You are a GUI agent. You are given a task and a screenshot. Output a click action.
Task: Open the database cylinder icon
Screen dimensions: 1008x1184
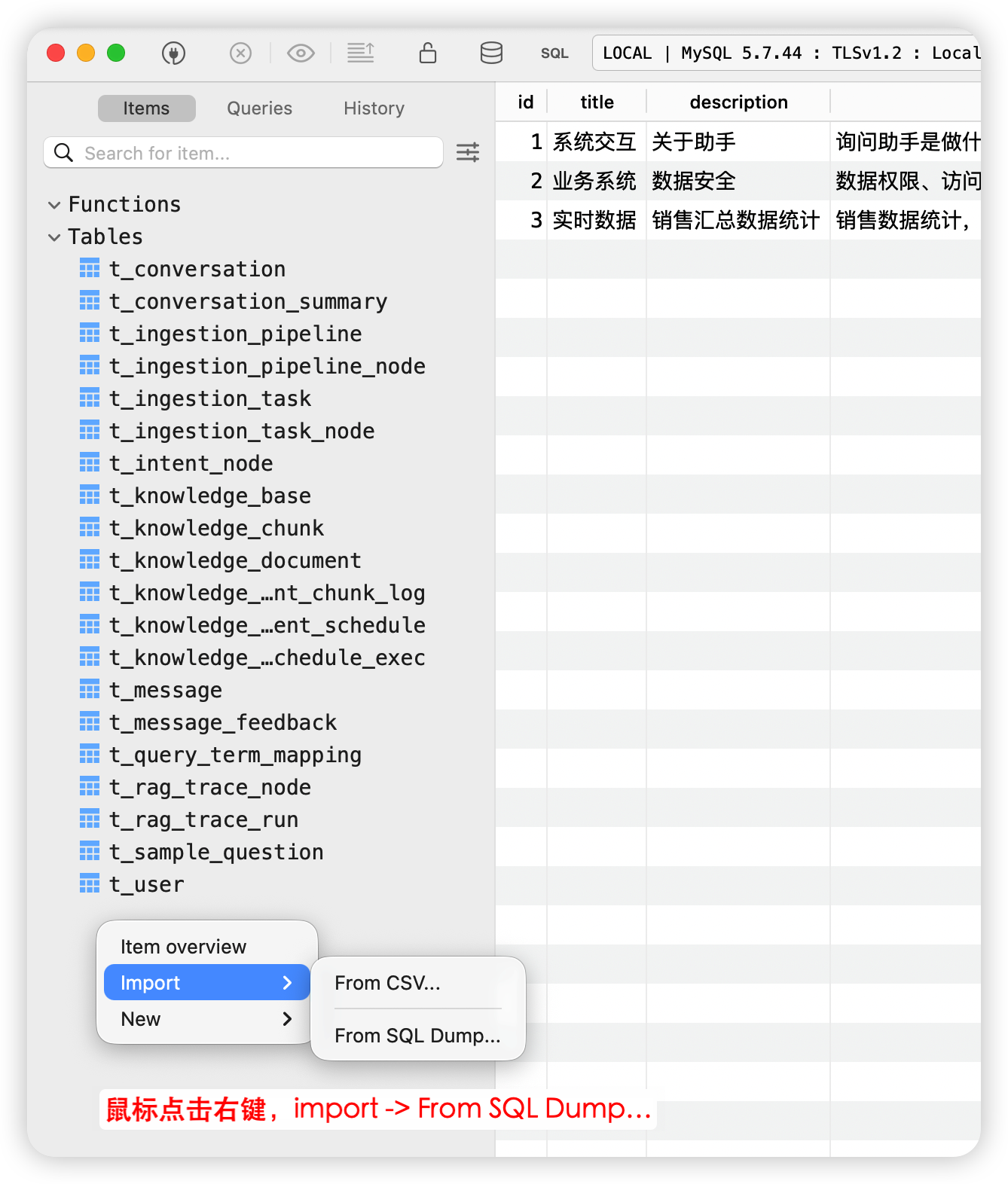point(491,53)
